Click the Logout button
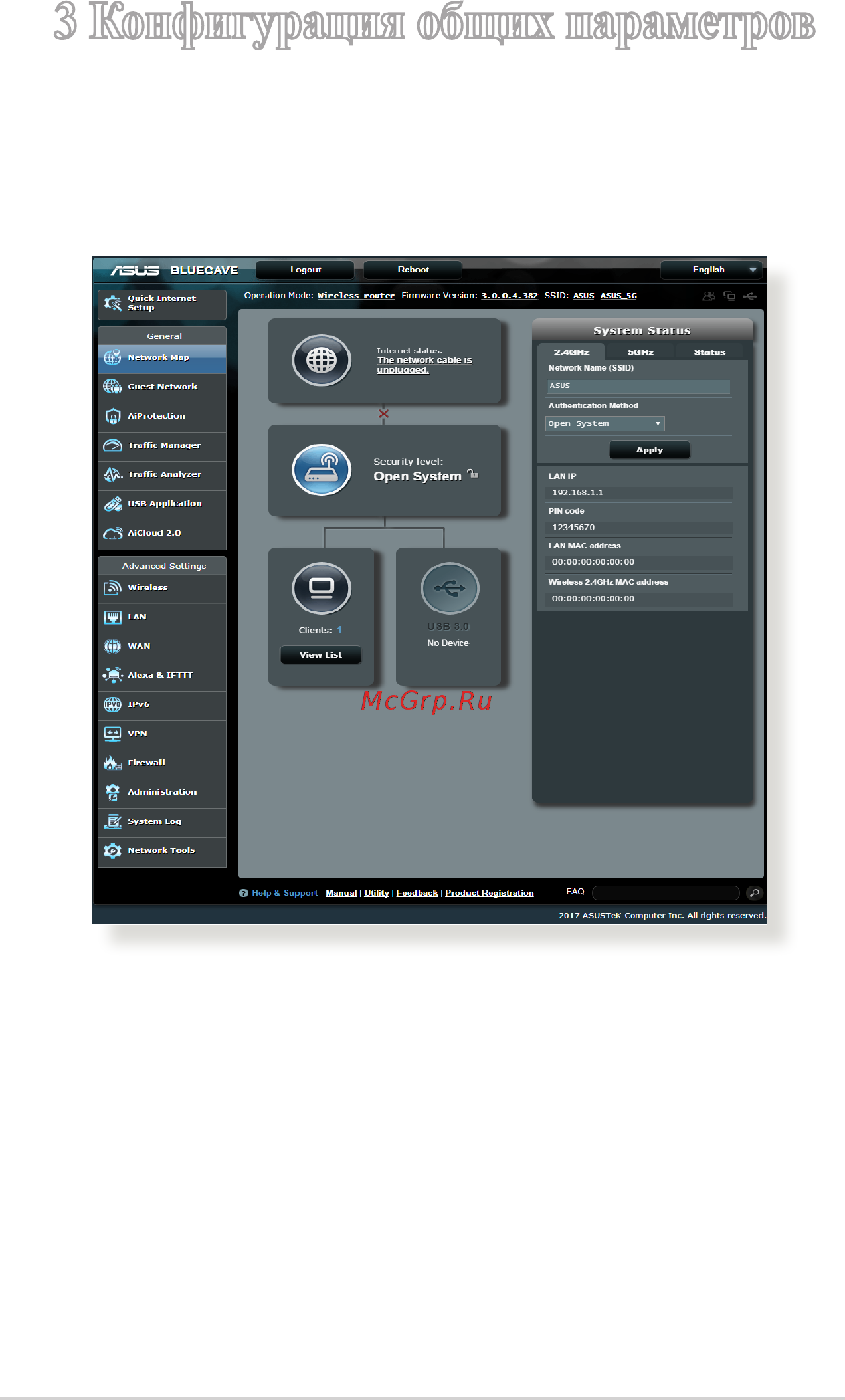 [306, 270]
